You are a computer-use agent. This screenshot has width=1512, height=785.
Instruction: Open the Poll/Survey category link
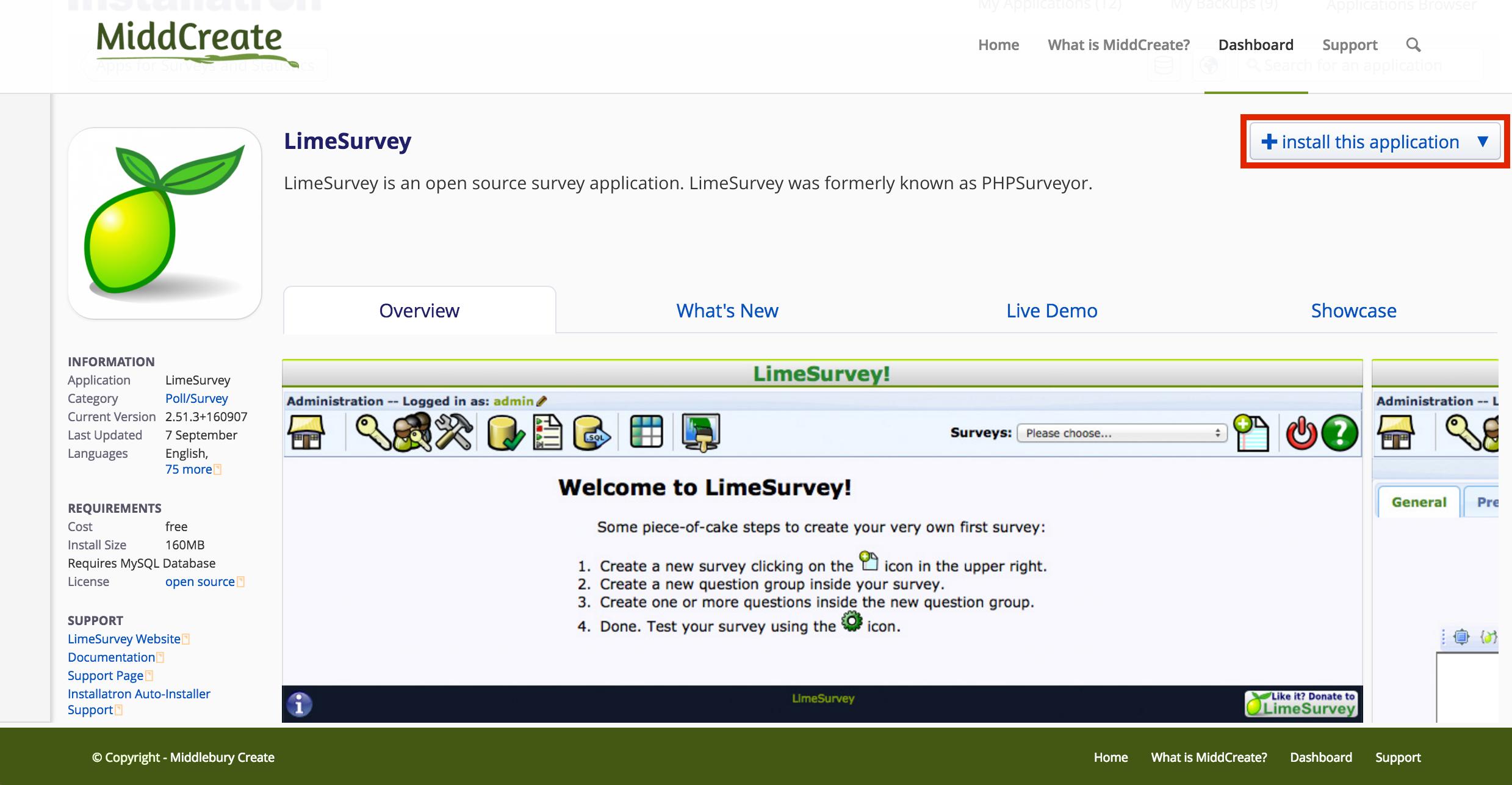click(196, 399)
